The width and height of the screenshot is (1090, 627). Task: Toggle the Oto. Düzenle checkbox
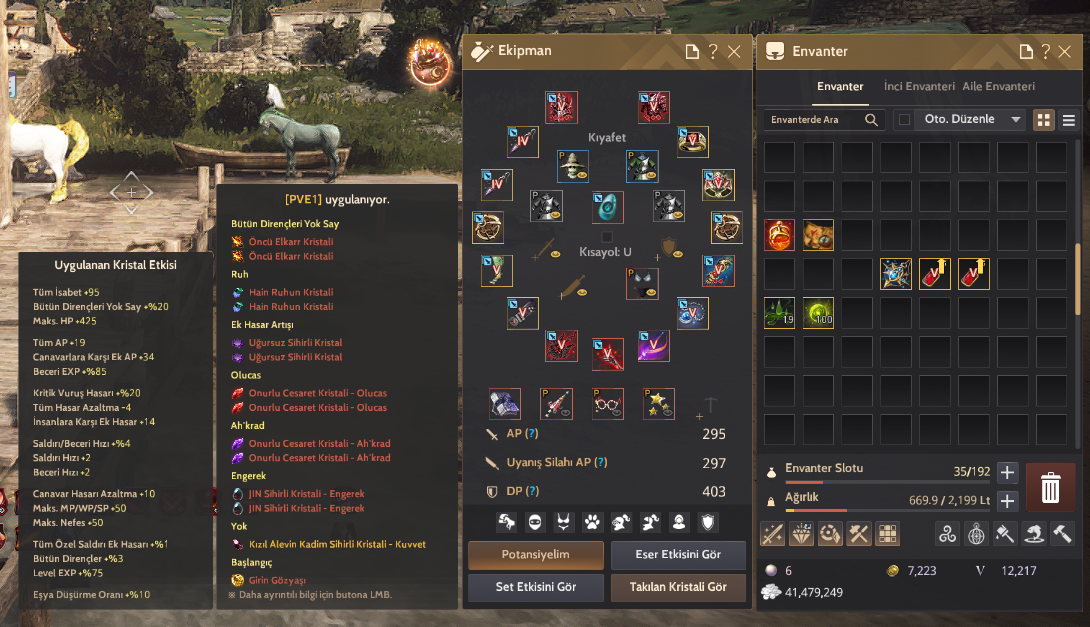[904, 120]
